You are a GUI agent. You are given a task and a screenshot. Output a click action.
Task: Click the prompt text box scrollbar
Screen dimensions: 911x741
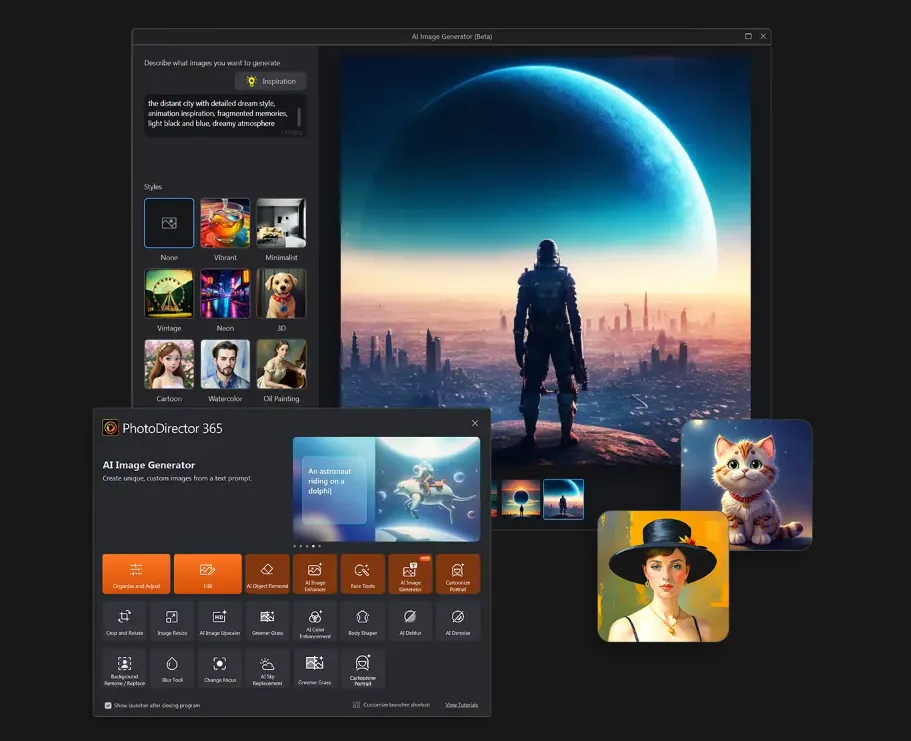coord(299,116)
